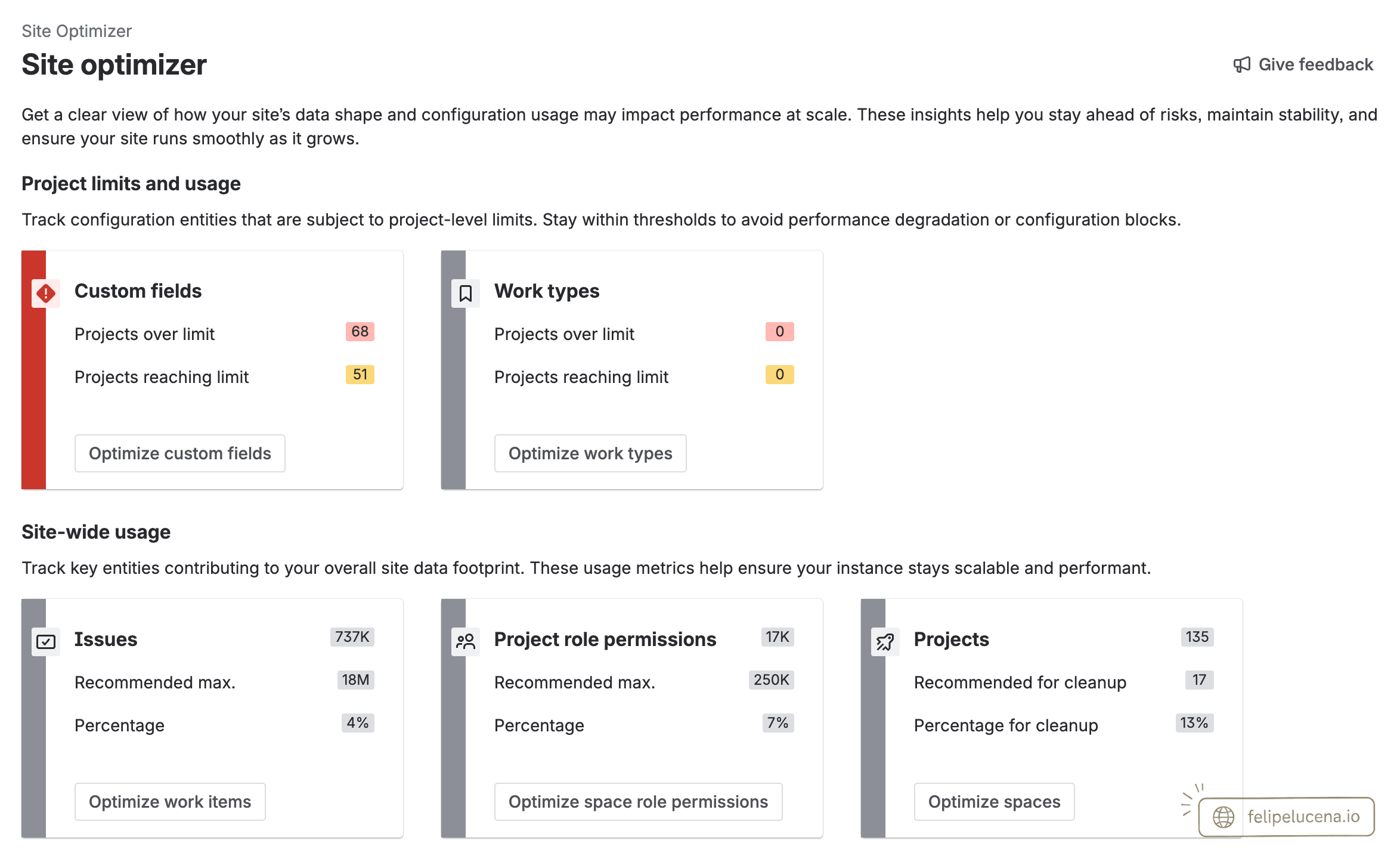
Task: Click the felipelucena.io watermark link
Action: tap(1287, 817)
